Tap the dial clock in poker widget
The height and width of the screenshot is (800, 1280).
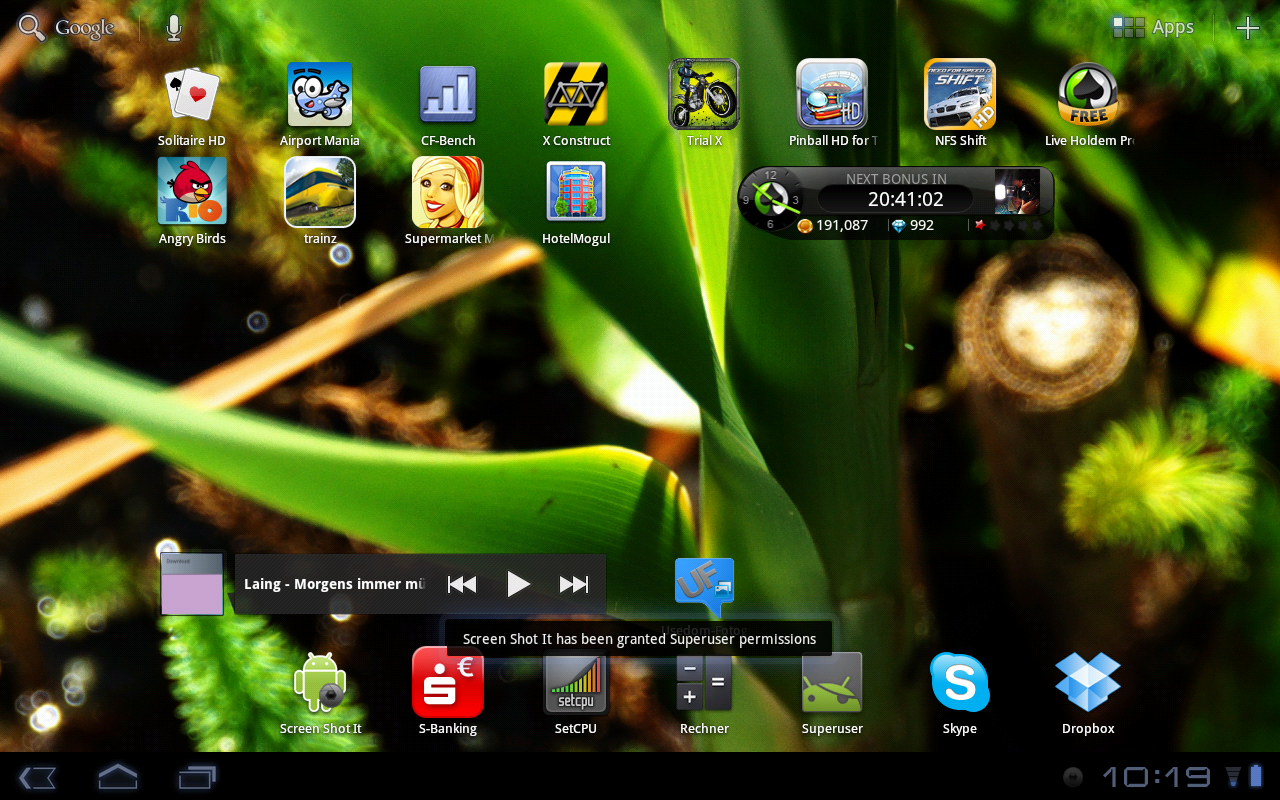[770, 199]
